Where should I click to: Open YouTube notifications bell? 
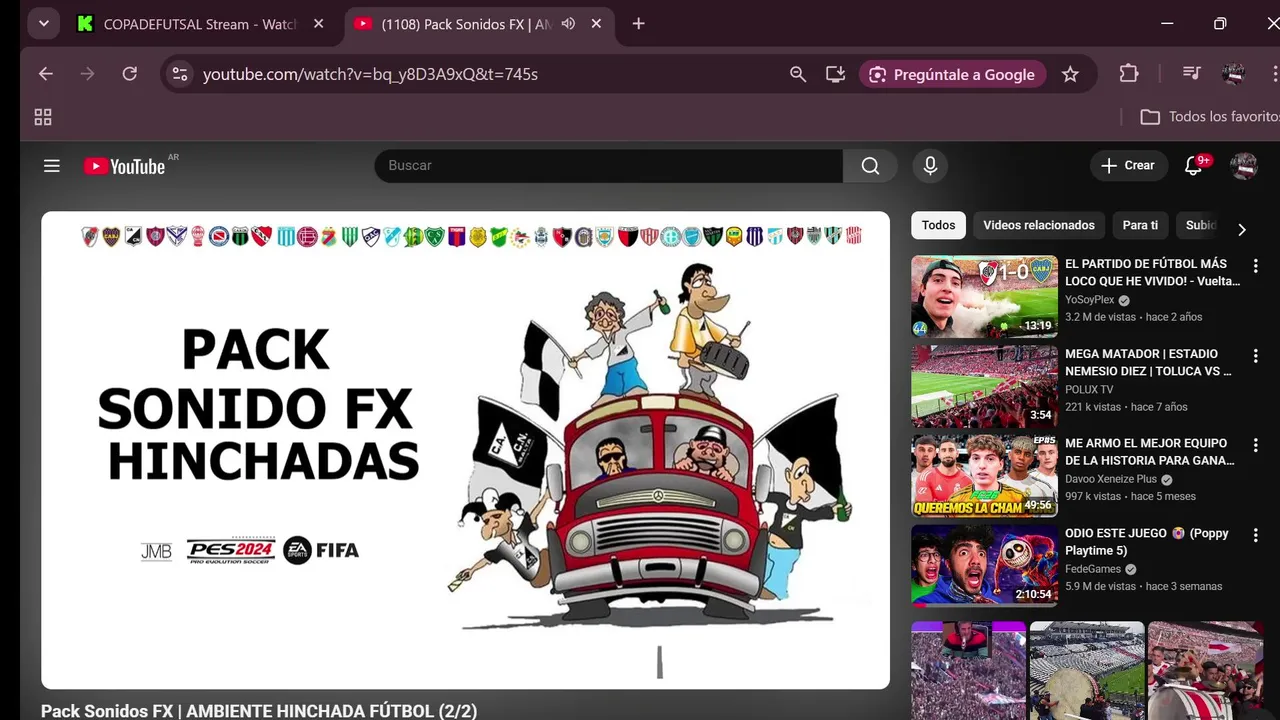point(1193,166)
